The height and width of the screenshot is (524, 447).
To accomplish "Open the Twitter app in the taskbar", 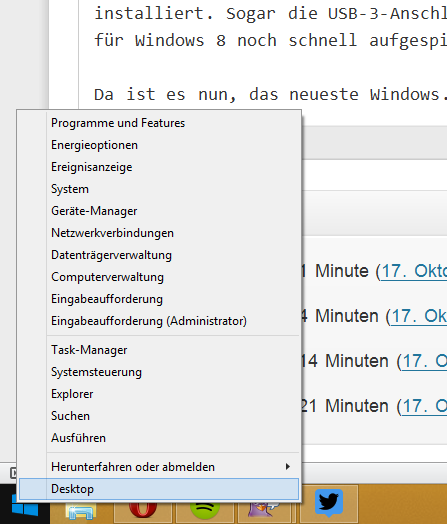I will click(x=329, y=504).
